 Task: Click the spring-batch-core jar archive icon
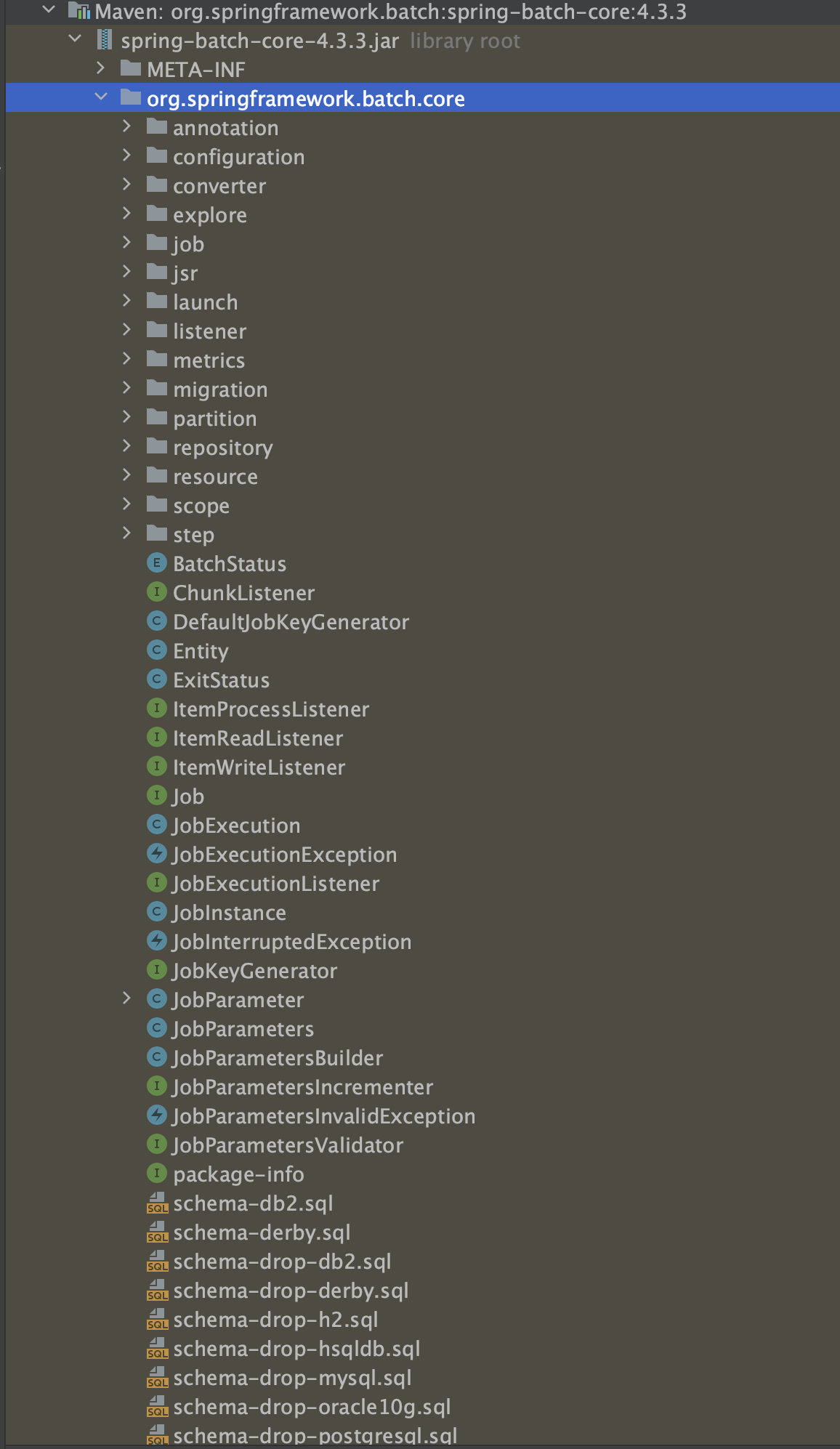coord(105,40)
